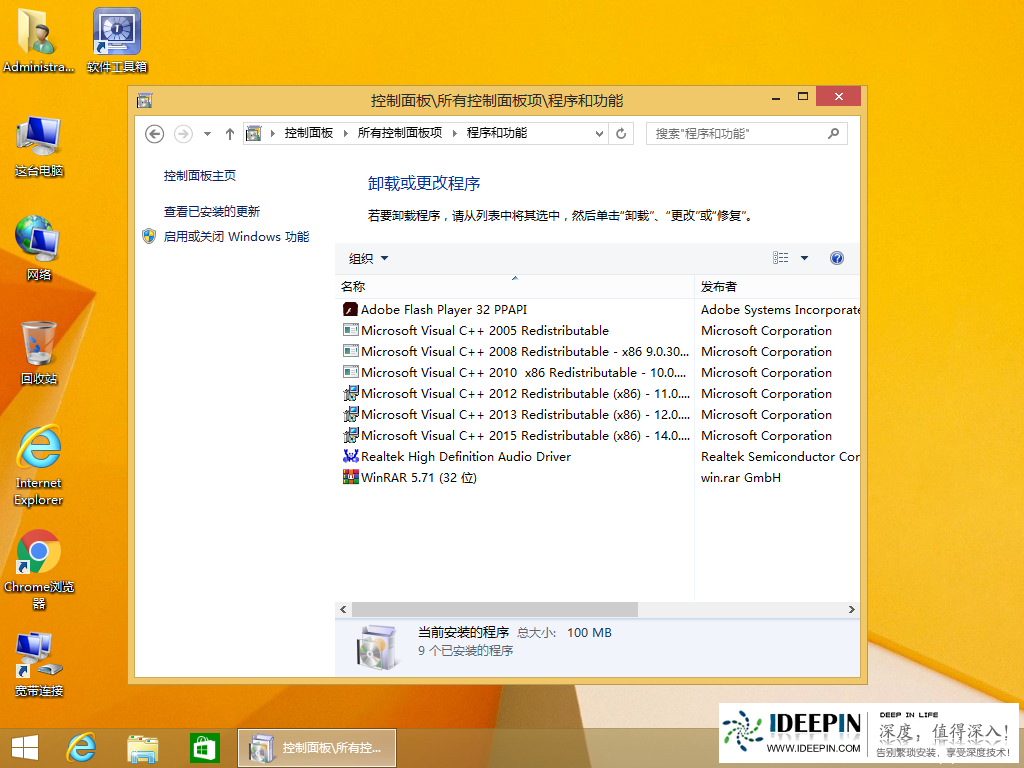Select the 回收站 recycle bin icon

point(39,353)
